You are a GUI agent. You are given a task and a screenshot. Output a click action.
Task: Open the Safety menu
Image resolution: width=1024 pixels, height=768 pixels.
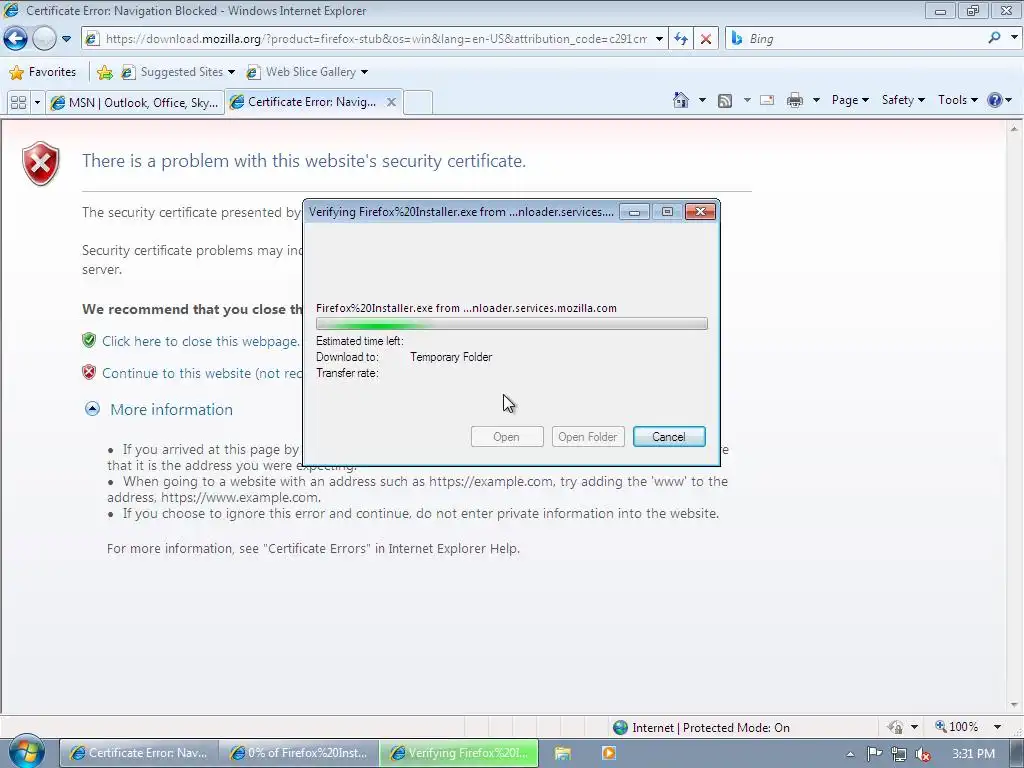tap(903, 100)
